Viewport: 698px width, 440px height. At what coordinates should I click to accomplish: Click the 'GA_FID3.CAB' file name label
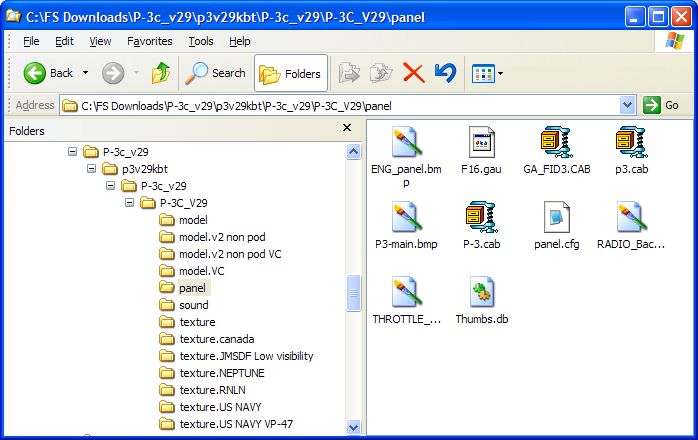click(556, 169)
